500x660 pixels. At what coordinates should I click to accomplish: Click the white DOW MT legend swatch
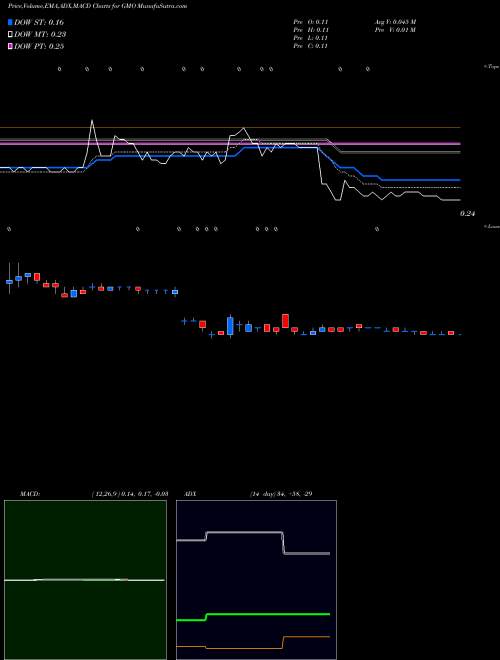coord(11,35)
